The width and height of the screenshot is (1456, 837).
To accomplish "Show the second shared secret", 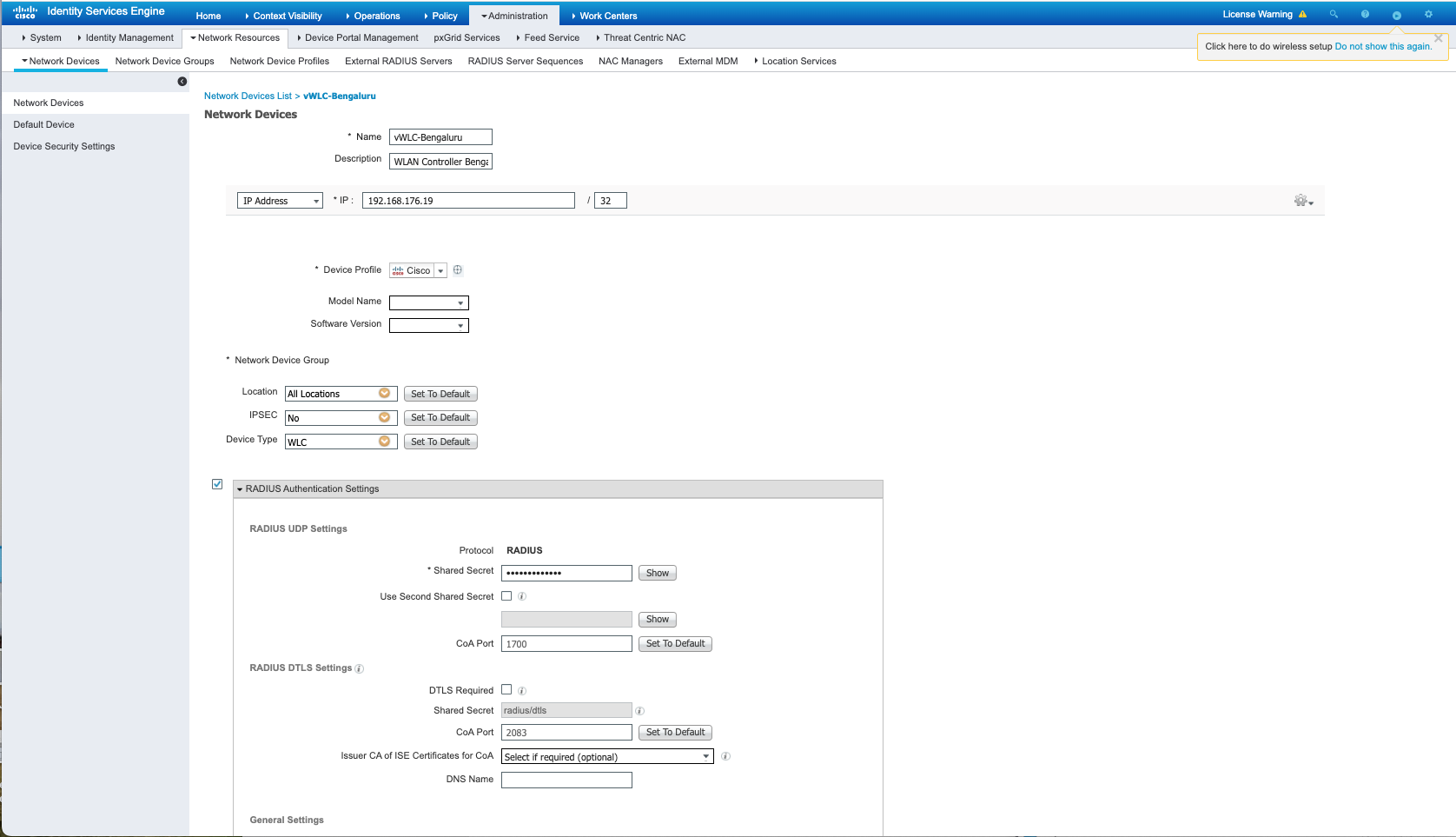I will coord(658,620).
